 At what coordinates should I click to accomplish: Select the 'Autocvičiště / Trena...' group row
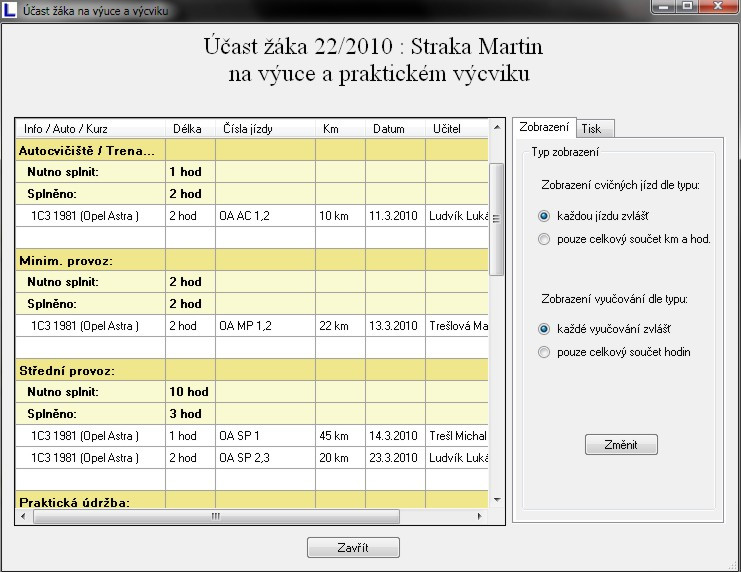point(252,150)
